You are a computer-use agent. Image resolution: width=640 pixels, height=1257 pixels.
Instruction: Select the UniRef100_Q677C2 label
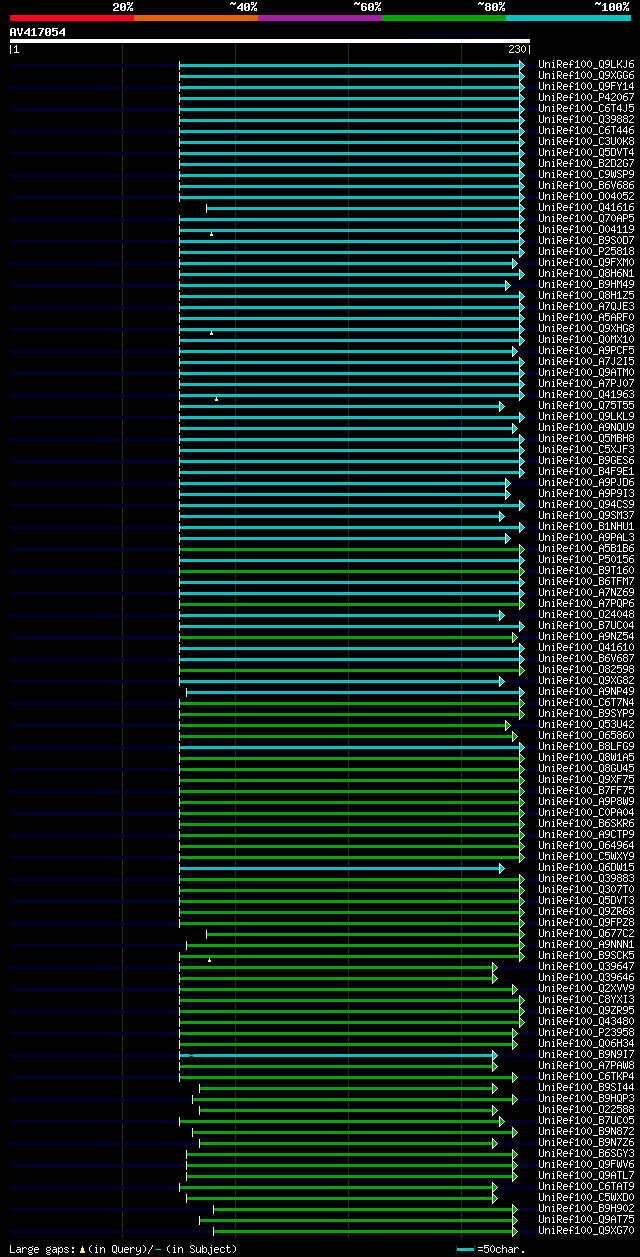pyautogui.click(x=586, y=934)
